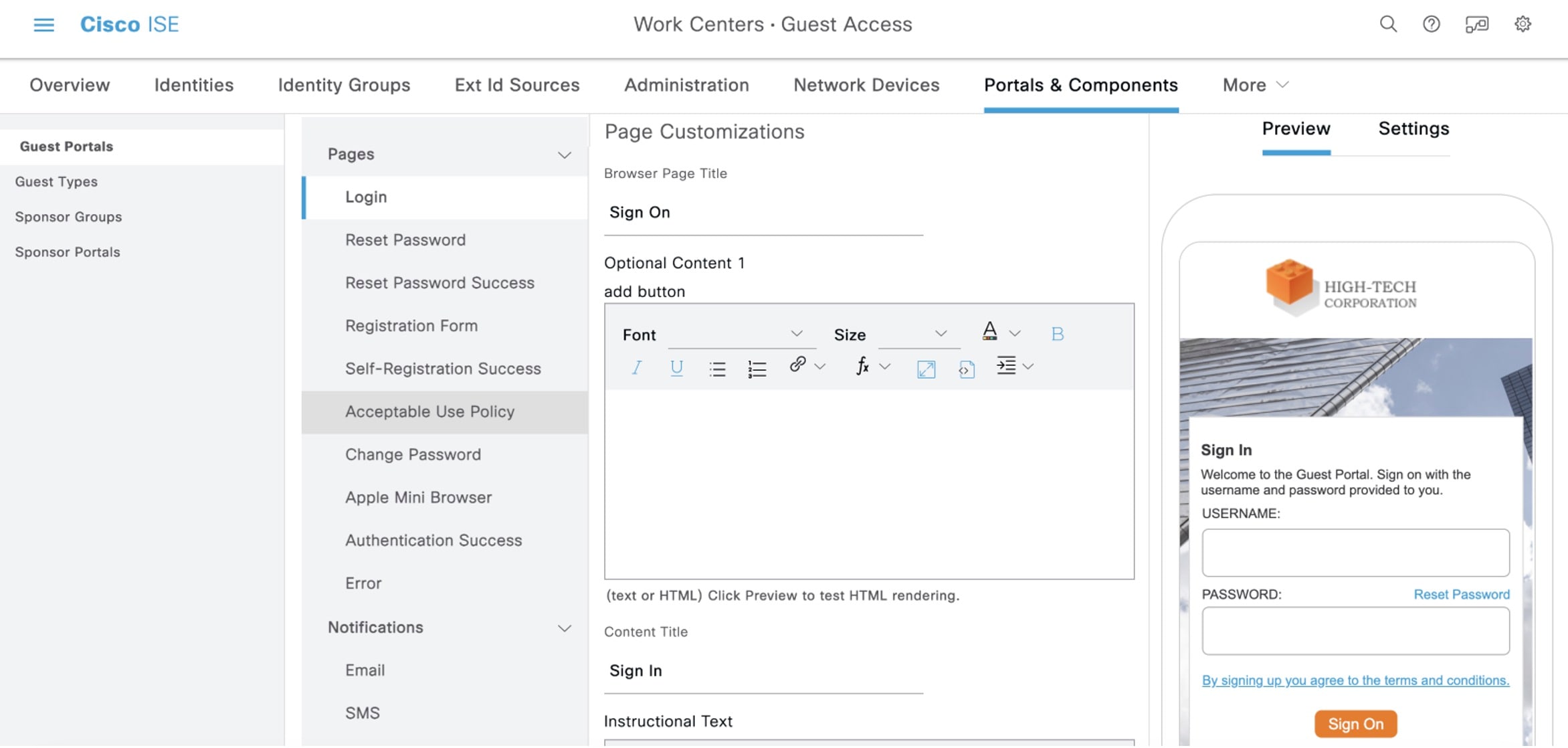The height and width of the screenshot is (748, 1568).
Task: Click the editor expand fullscreen icon
Action: click(x=926, y=369)
